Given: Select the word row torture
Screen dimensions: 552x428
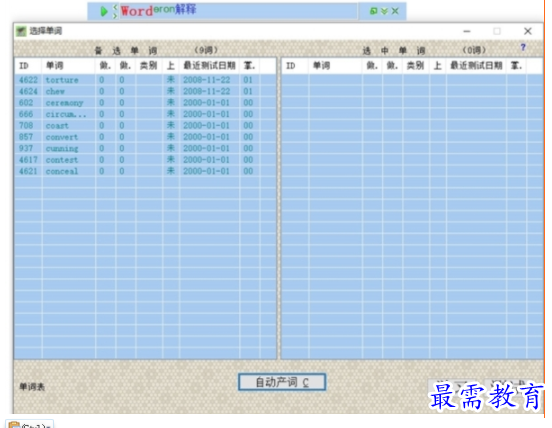Looking at the screenshot, I should [x=145, y=80].
